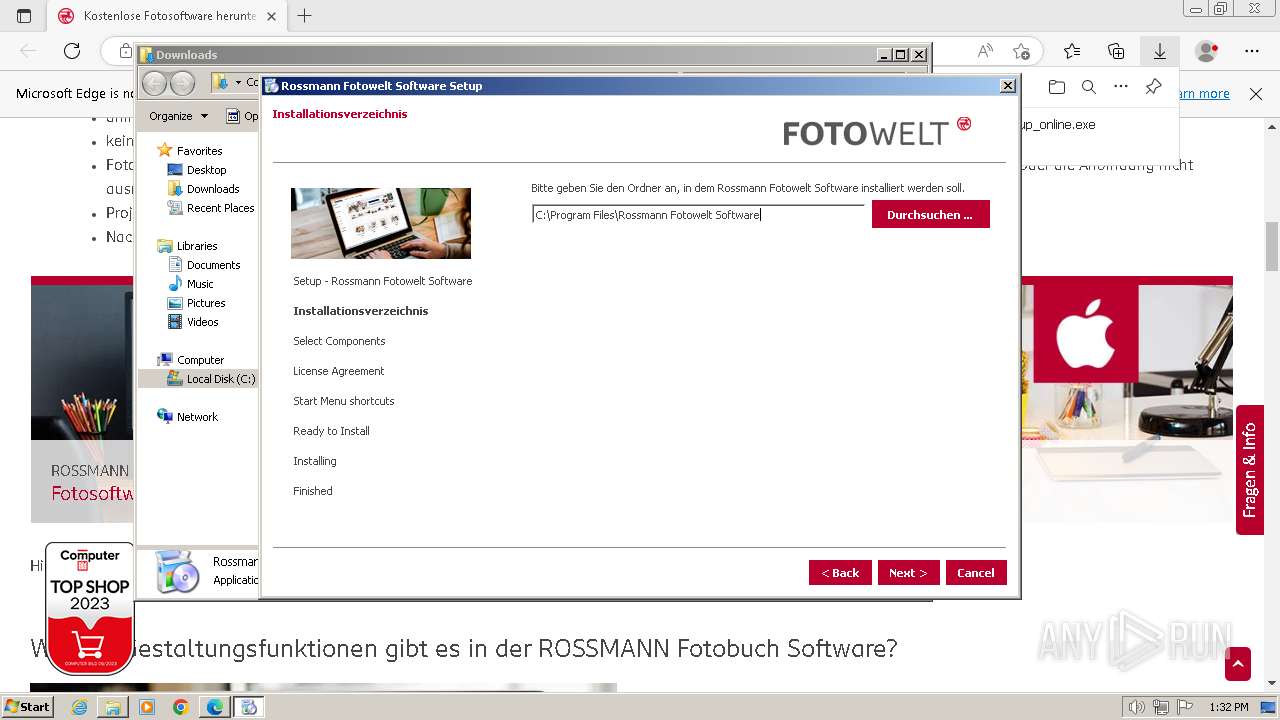Click the page vertical scrollbar

[x=1272, y=246]
